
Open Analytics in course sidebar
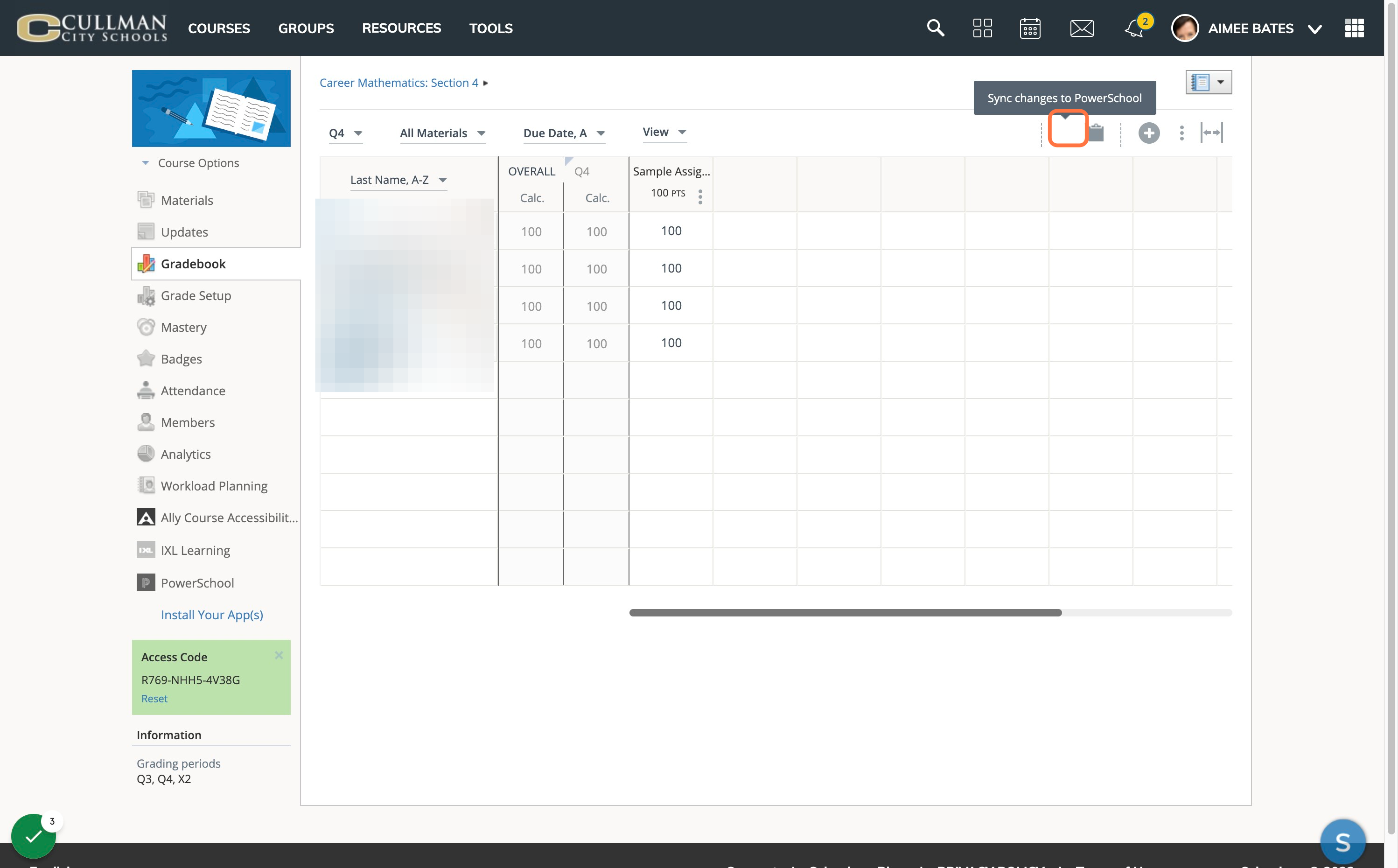[185, 454]
